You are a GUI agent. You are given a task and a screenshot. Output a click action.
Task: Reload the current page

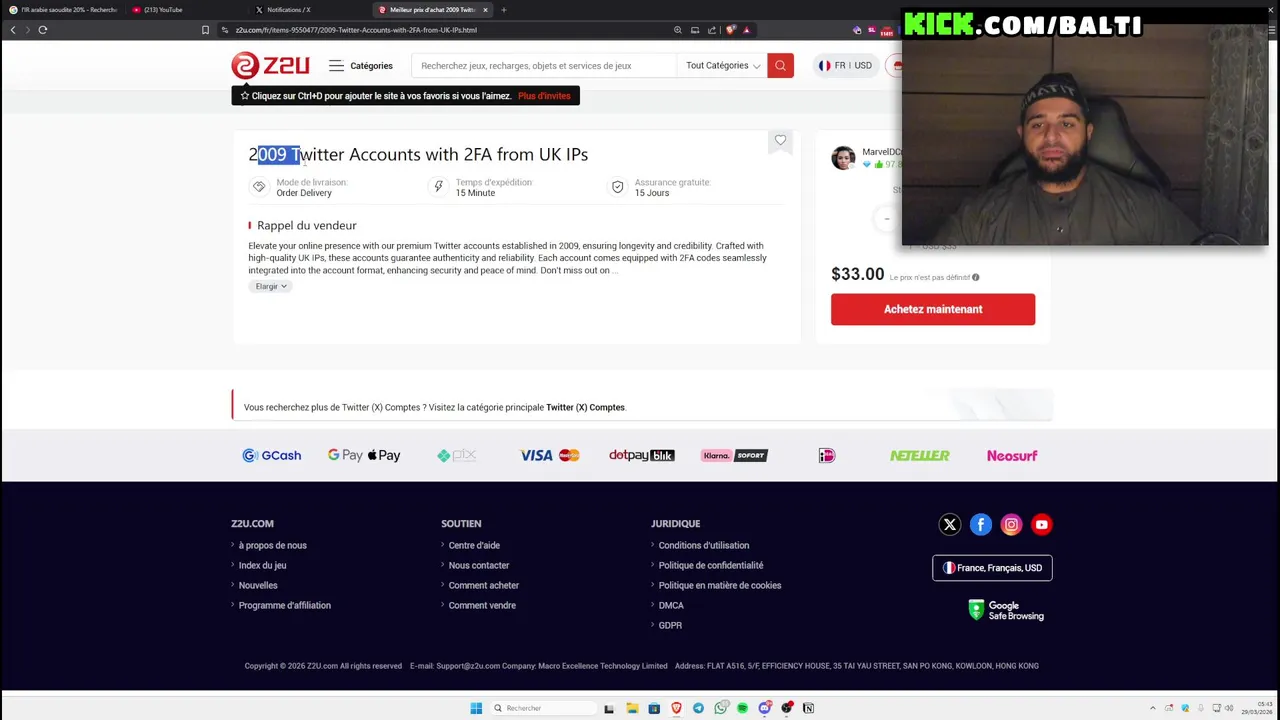tap(43, 30)
